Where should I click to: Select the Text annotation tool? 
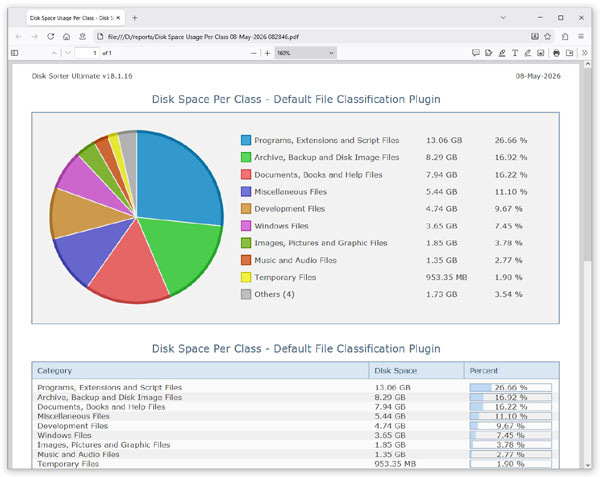coord(515,53)
